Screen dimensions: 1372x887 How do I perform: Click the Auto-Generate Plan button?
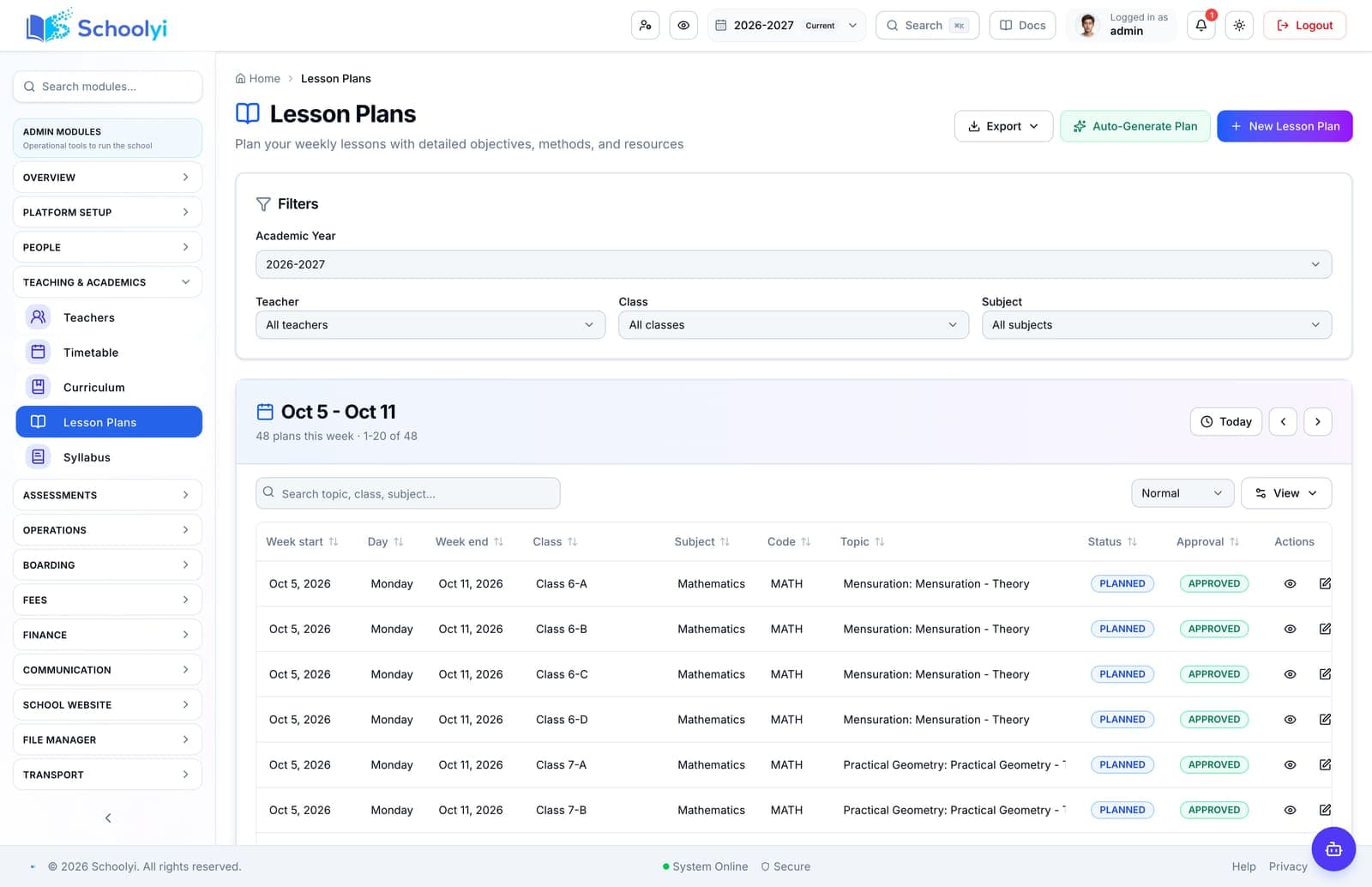pos(1135,126)
